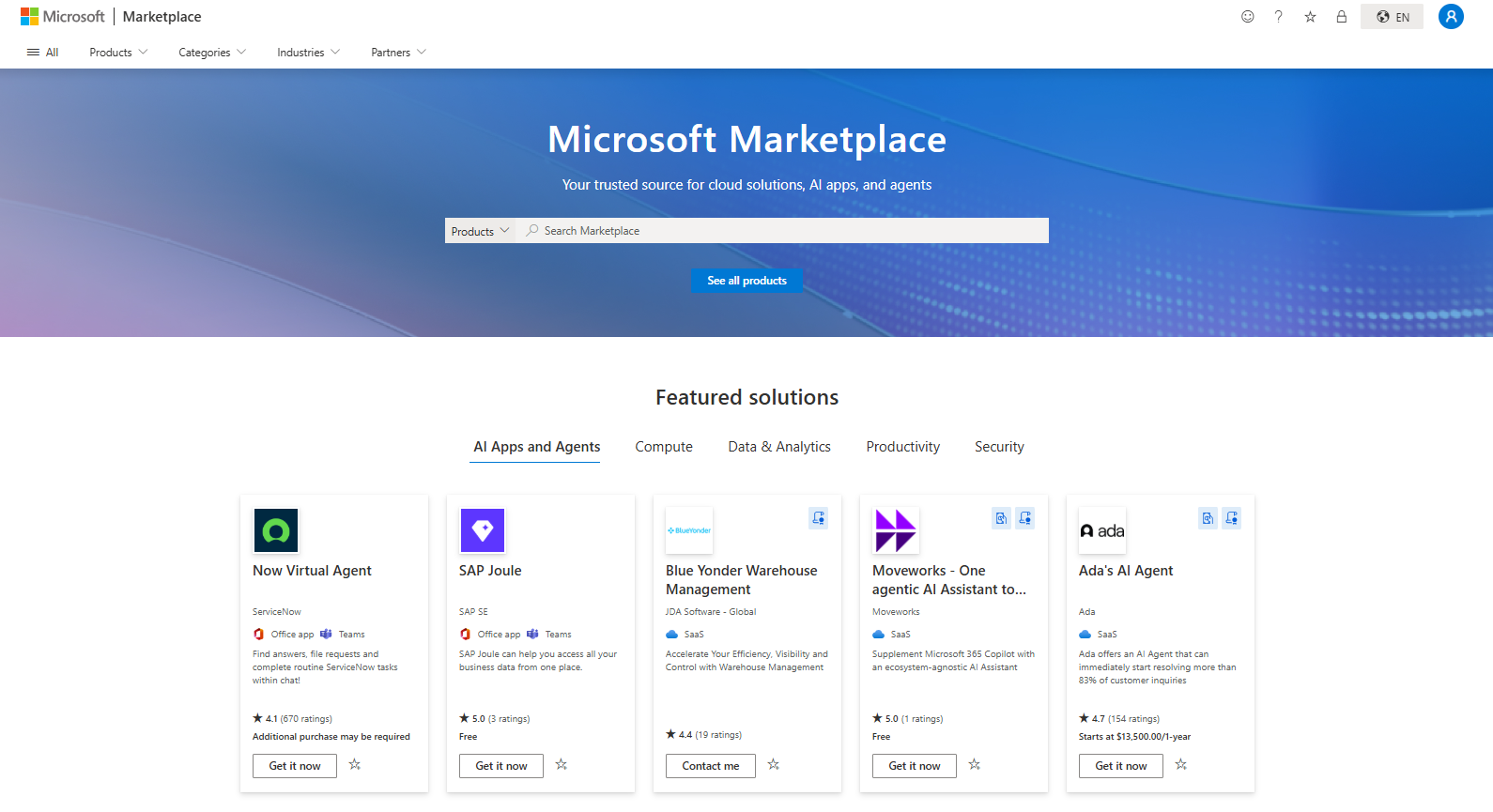Switch to the Compute tab
Screen dimensions: 1493x812
pyautogui.click(x=664, y=447)
